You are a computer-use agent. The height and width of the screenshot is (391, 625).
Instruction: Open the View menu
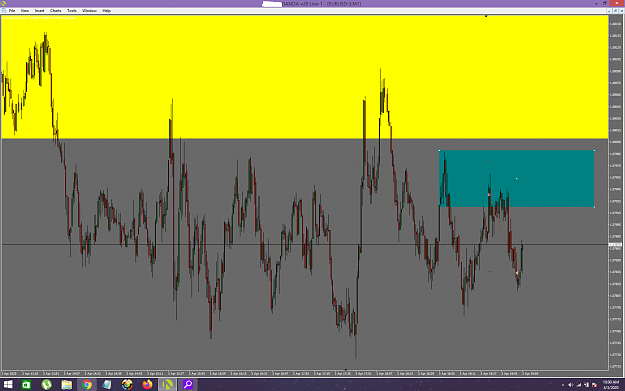[25, 11]
